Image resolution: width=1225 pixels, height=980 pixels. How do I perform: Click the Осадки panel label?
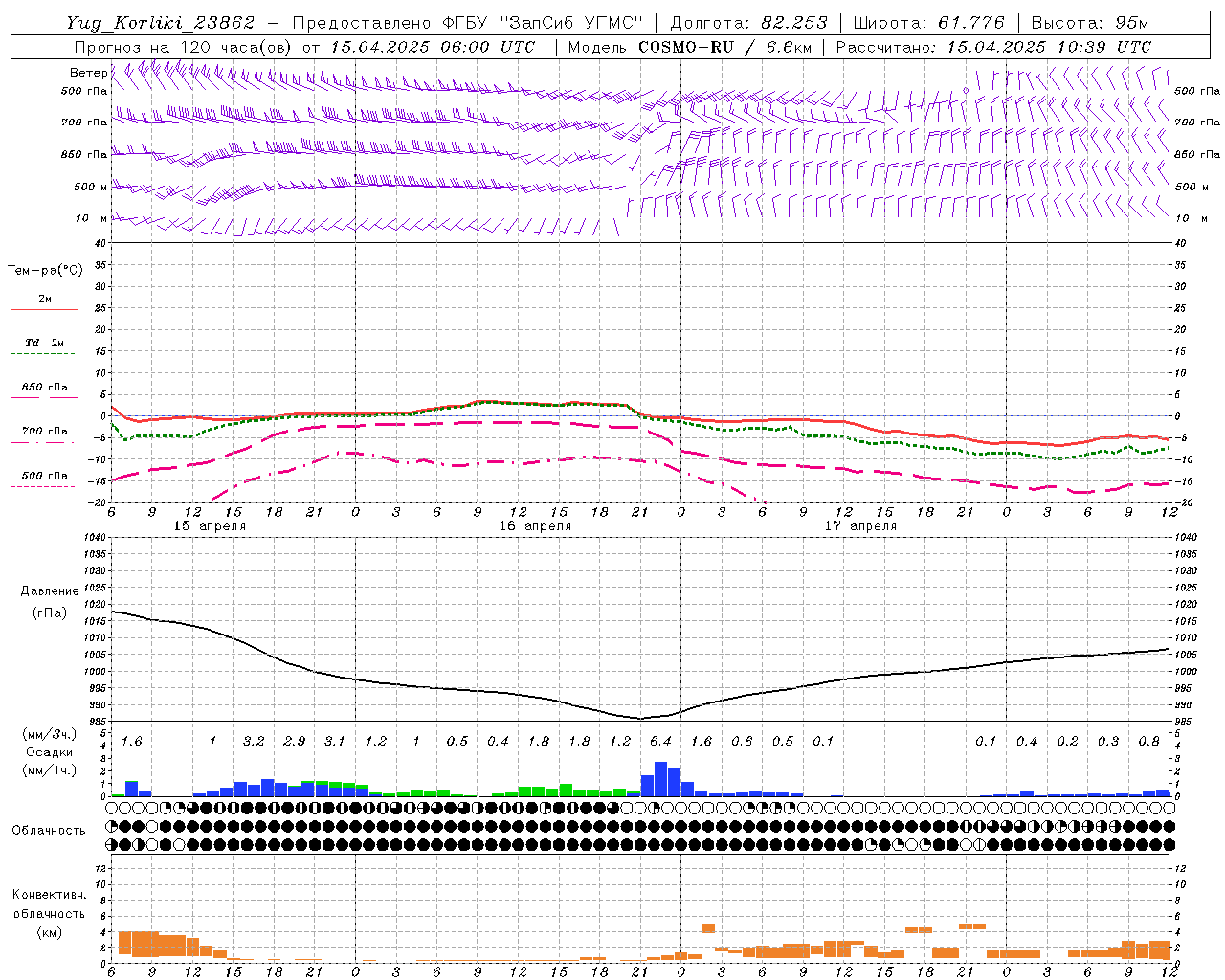49,752
